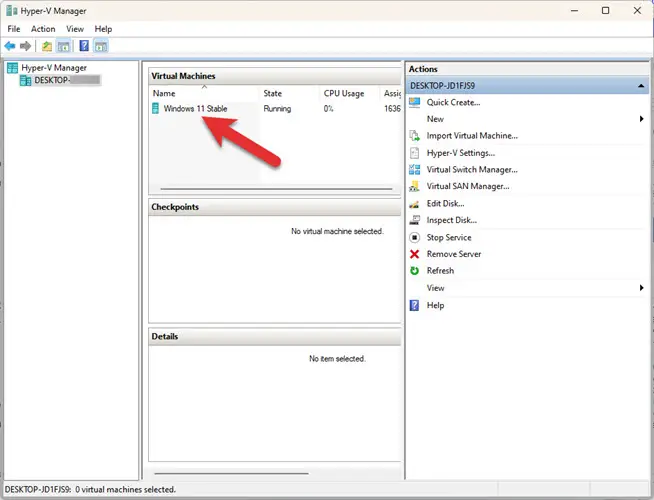The image size is (654, 500).
Task: Sort by the Name column header
Action: click(x=204, y=93)
